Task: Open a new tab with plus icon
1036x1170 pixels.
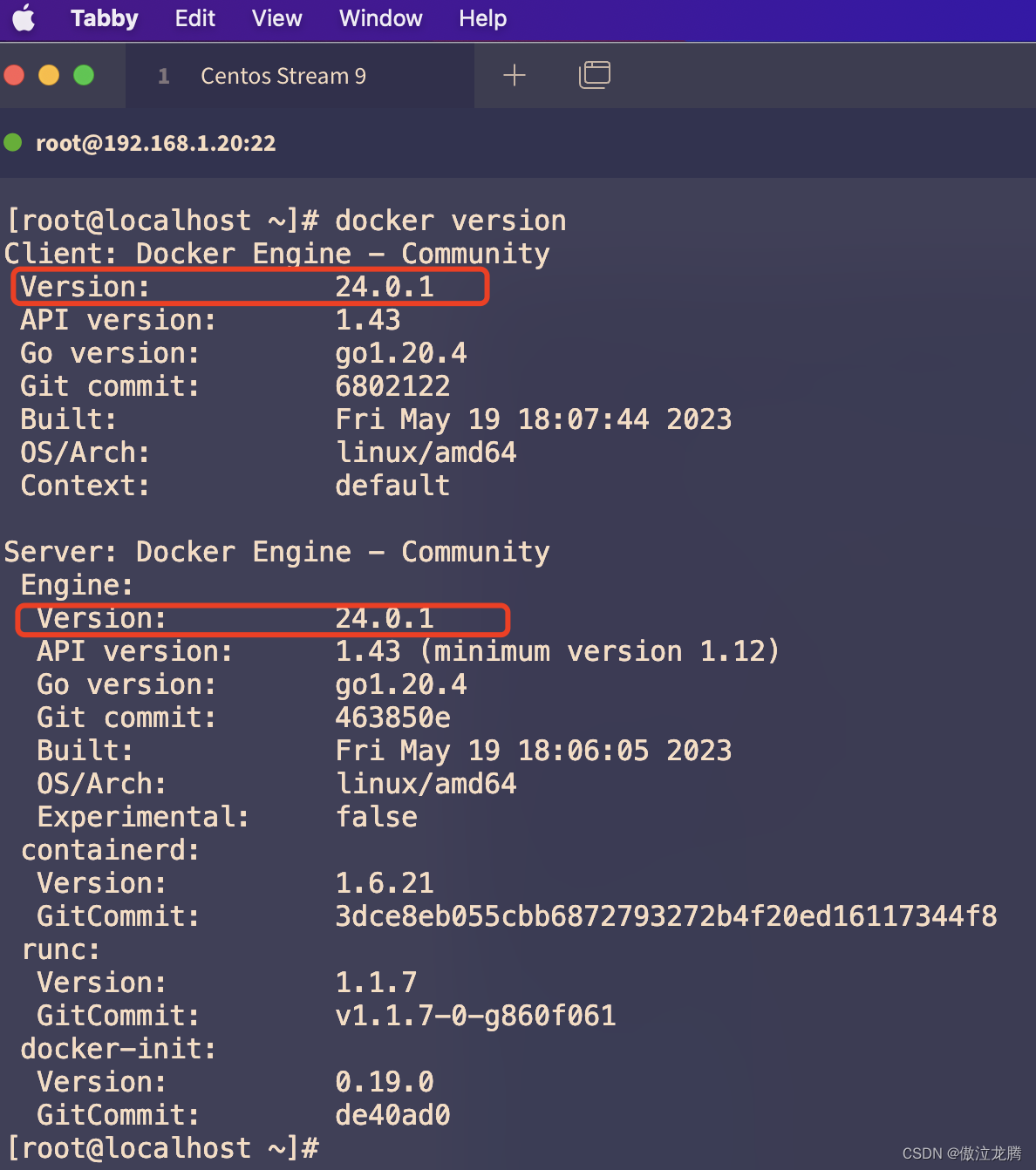Action: (515, 76)
